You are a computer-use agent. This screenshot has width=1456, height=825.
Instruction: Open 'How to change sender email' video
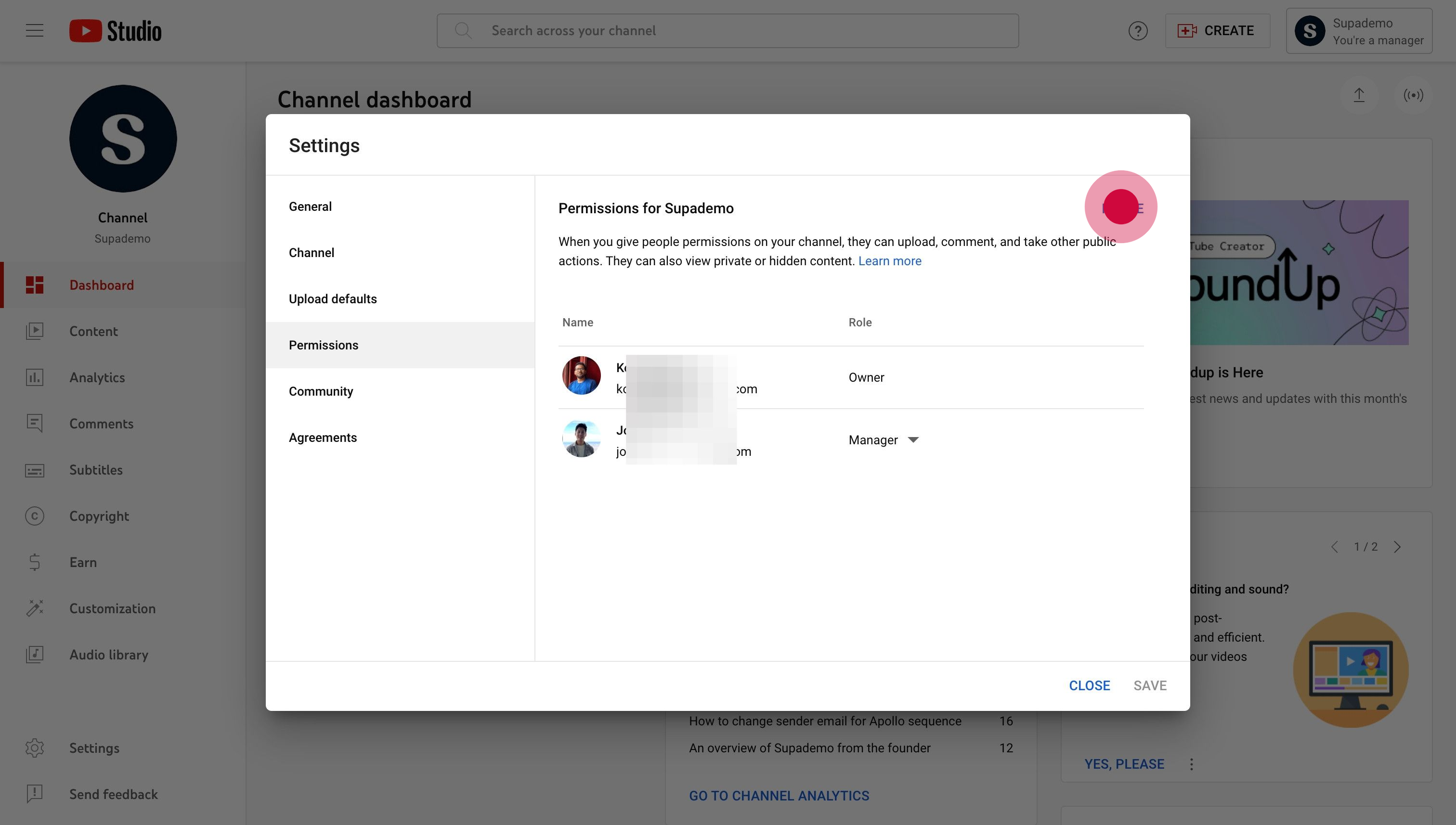tap(825, 721)
